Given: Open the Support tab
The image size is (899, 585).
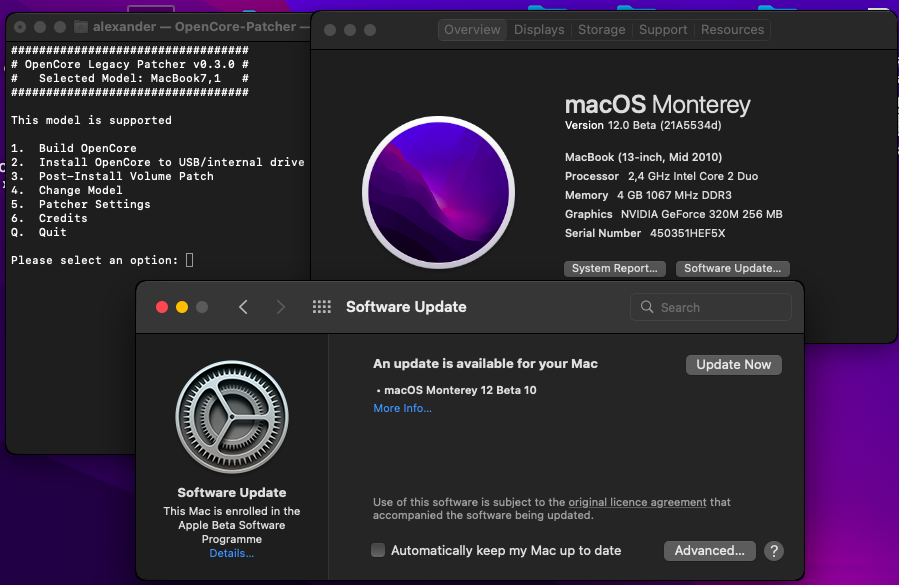Looking at the screenshot, I should [x=663, y=30].
